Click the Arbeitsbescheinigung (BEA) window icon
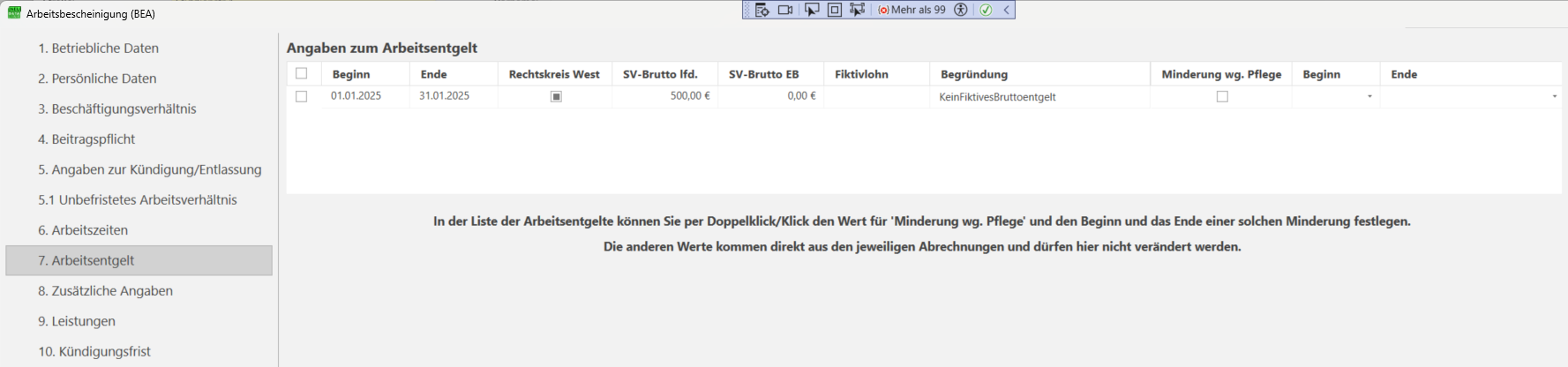Image resolution: width=1568 pixels, height=367 pixels. point(14,13)
